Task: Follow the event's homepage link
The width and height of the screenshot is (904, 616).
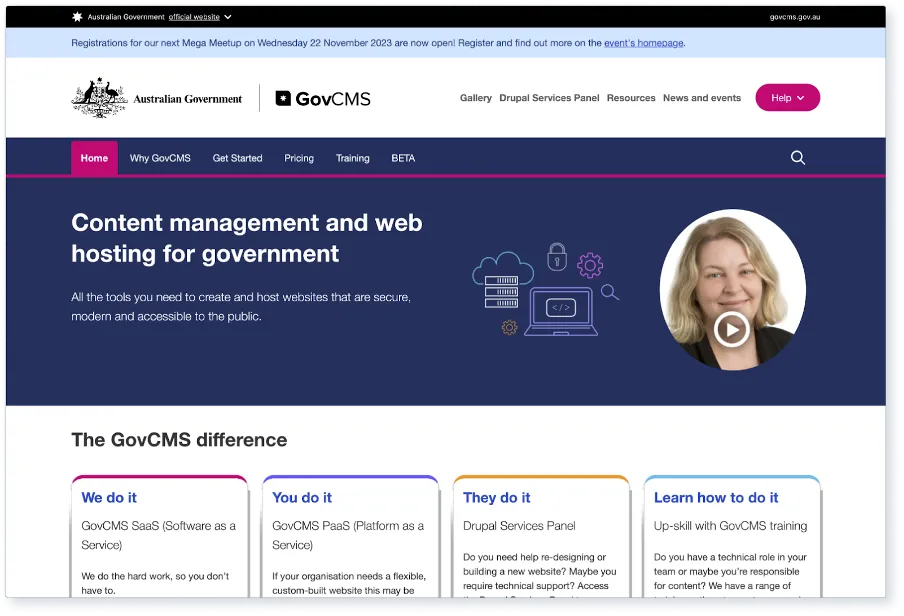Action: click(643, 43)
